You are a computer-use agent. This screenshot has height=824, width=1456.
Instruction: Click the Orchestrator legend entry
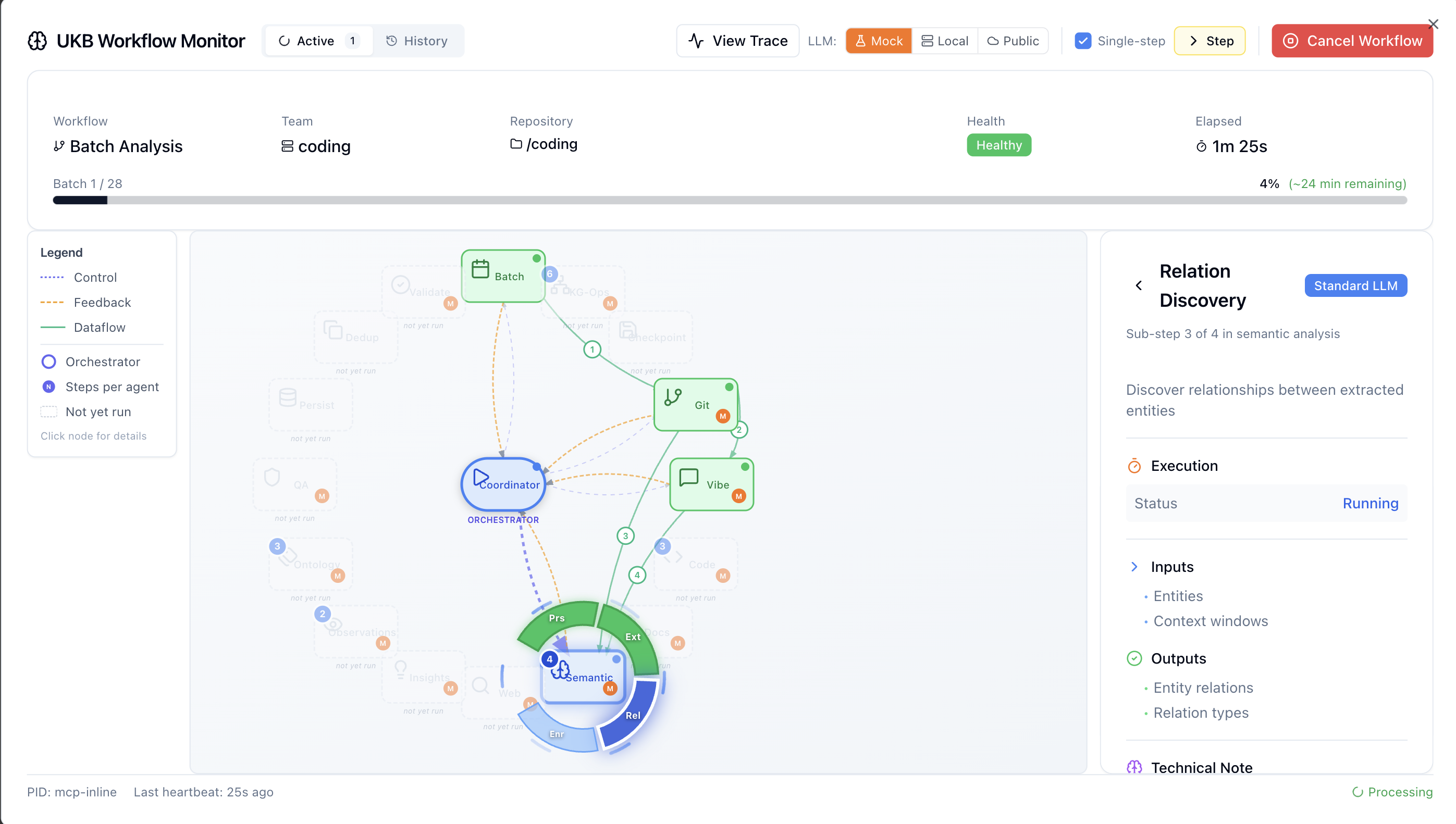coord(91,361)
